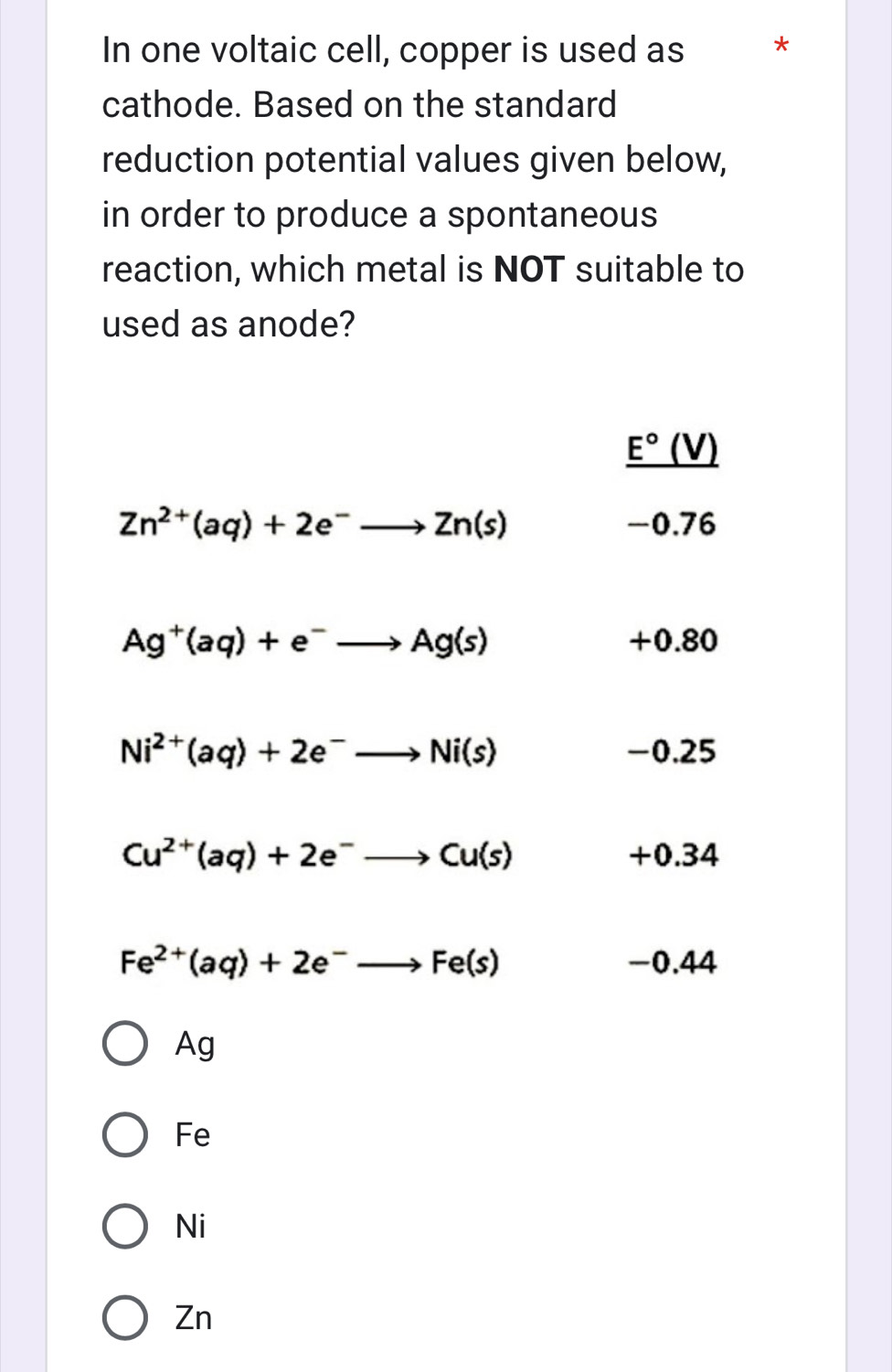Click the −0.76 potential value

point(672,525)
